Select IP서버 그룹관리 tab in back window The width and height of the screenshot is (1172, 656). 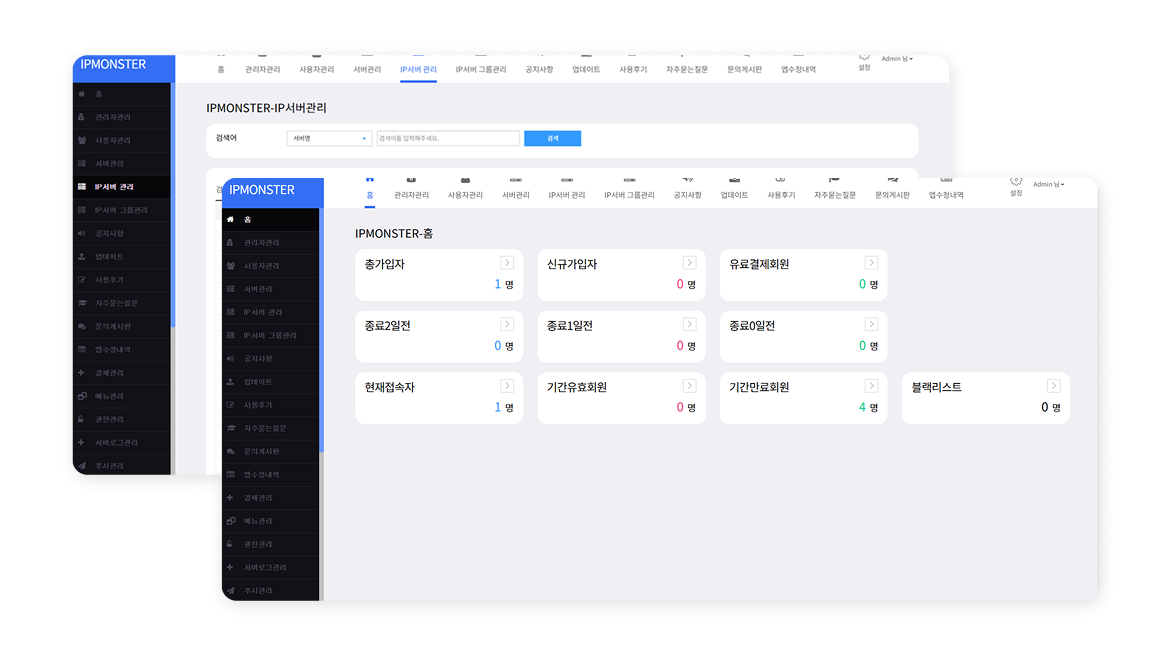point(481,67)
